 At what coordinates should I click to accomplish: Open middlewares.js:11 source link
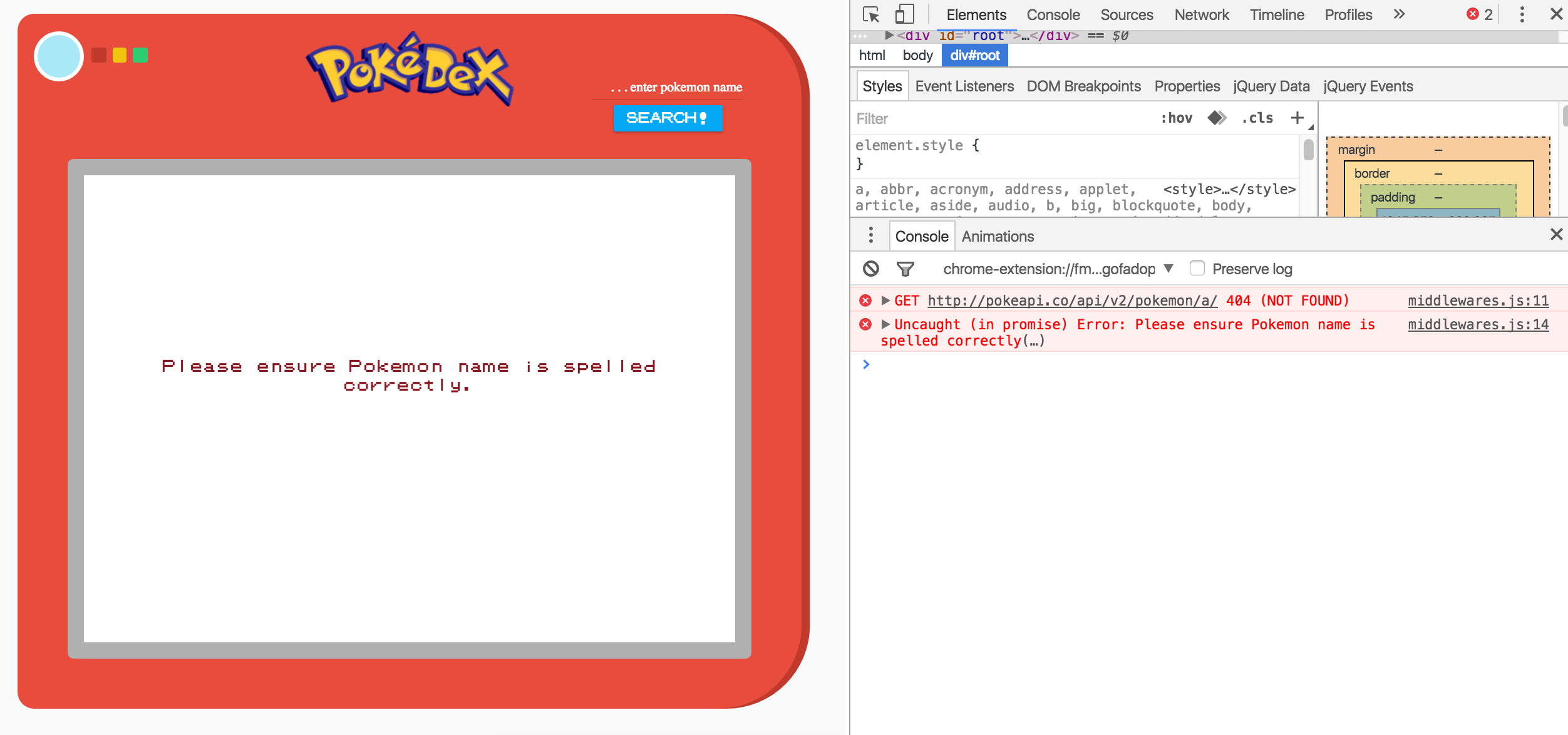coord(1478,300)
